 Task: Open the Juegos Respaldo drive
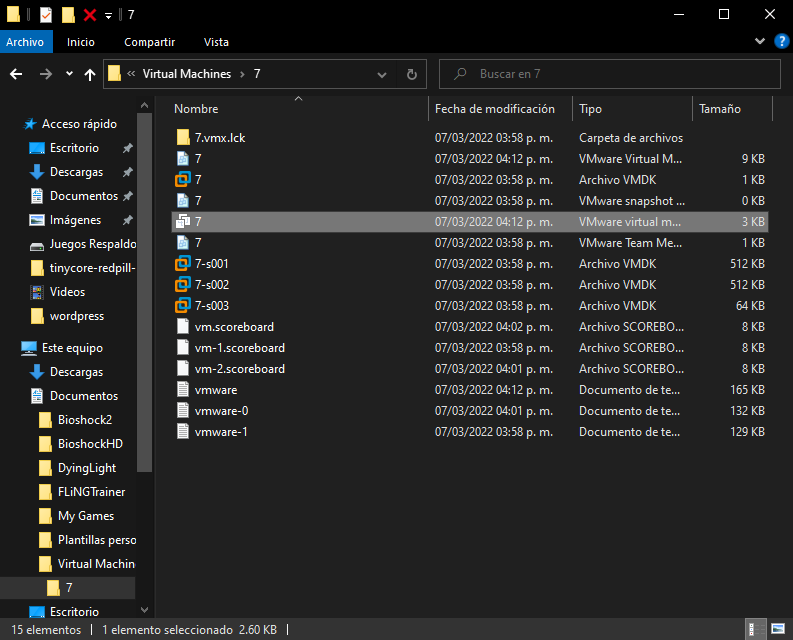(93, 244)
